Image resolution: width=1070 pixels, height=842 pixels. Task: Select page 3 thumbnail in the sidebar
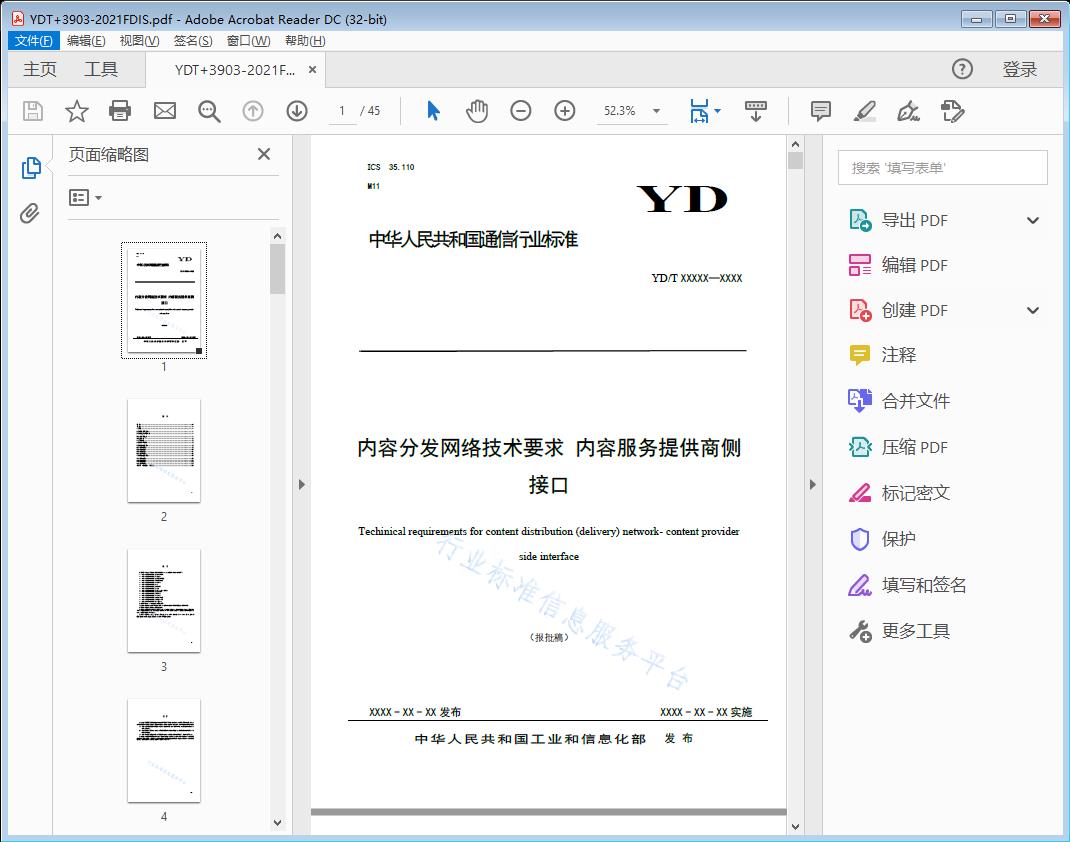tap(163, 601)
